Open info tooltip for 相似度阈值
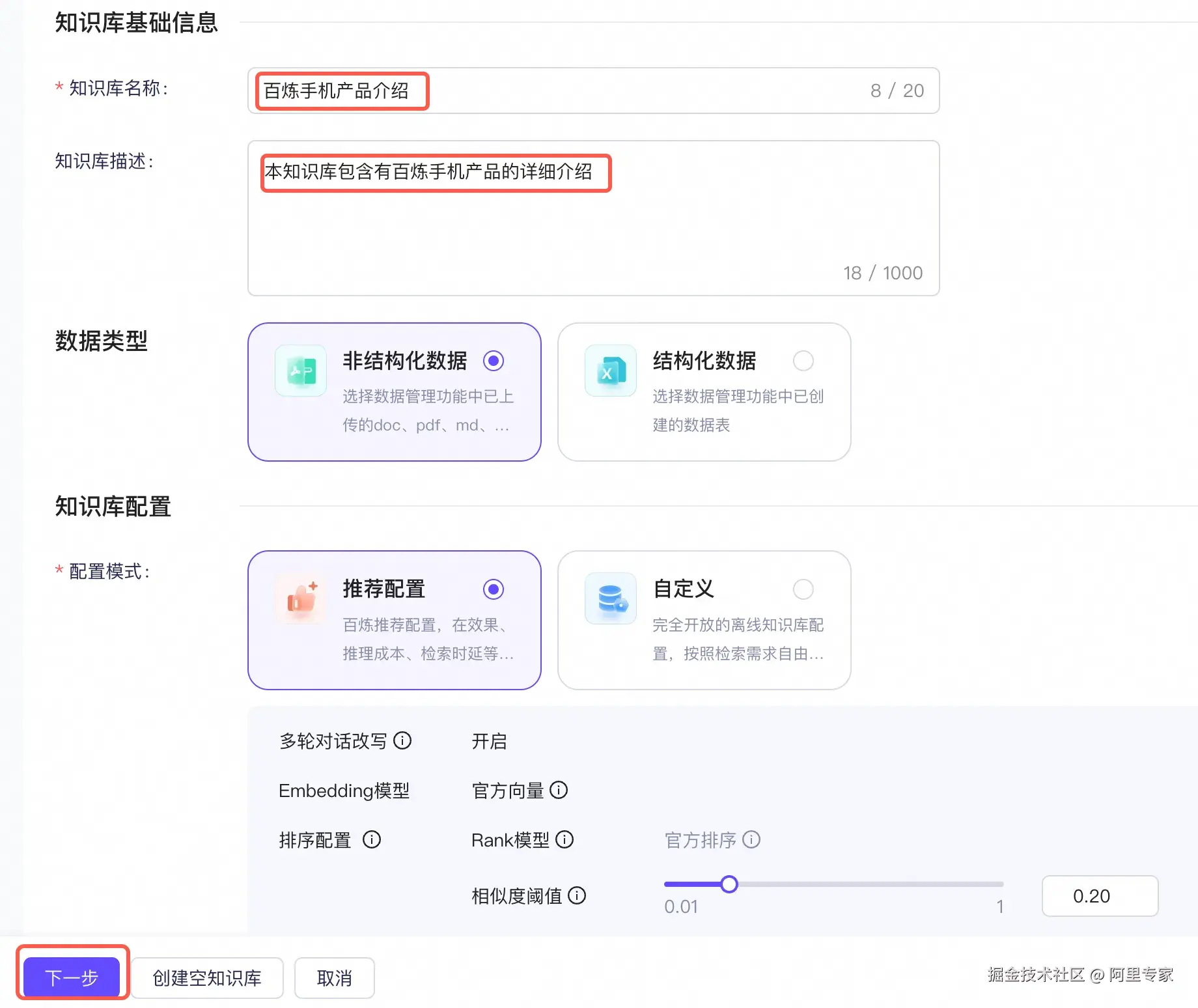The width and height of the screenshot is (1198, 1008). click(577, 895)
